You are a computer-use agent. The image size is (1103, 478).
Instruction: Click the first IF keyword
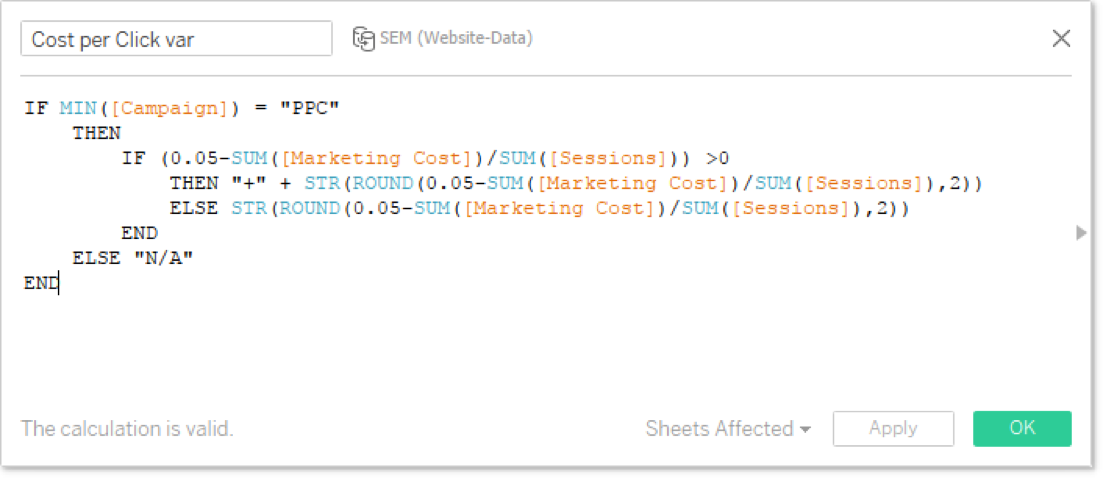(35, 108)
